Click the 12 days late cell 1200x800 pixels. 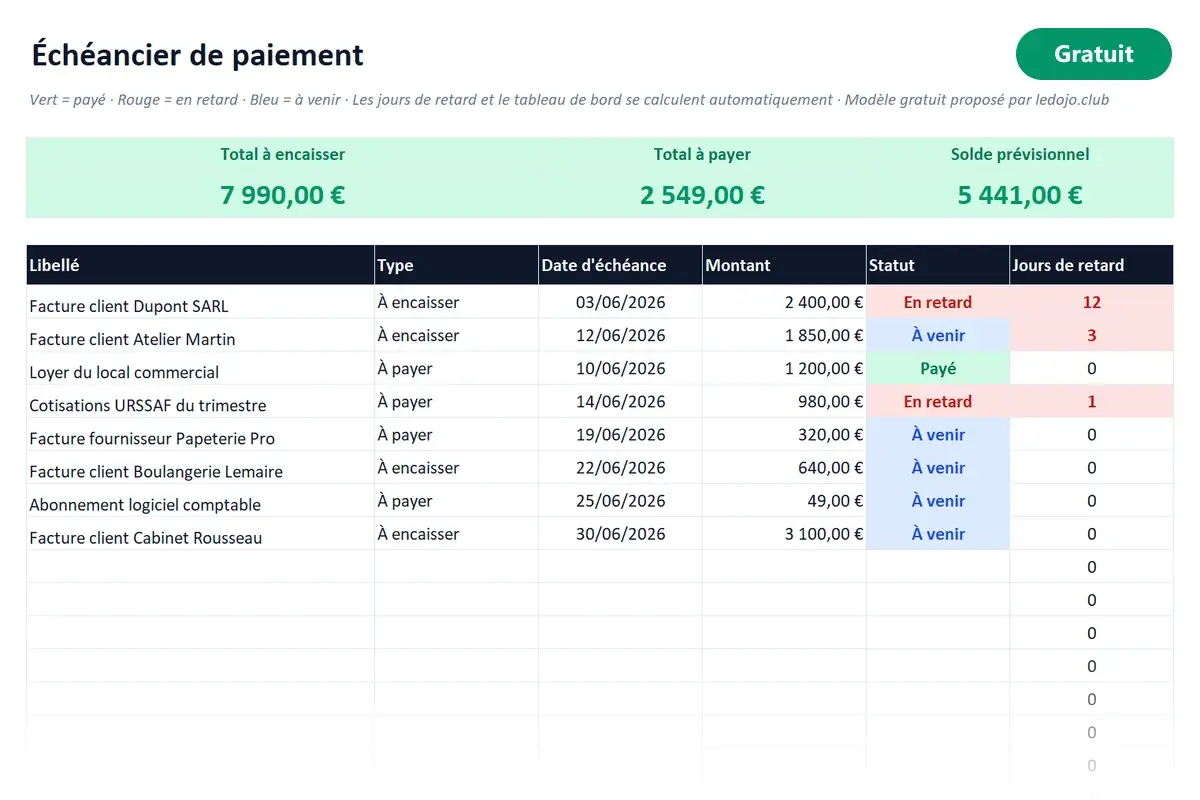1091,302
